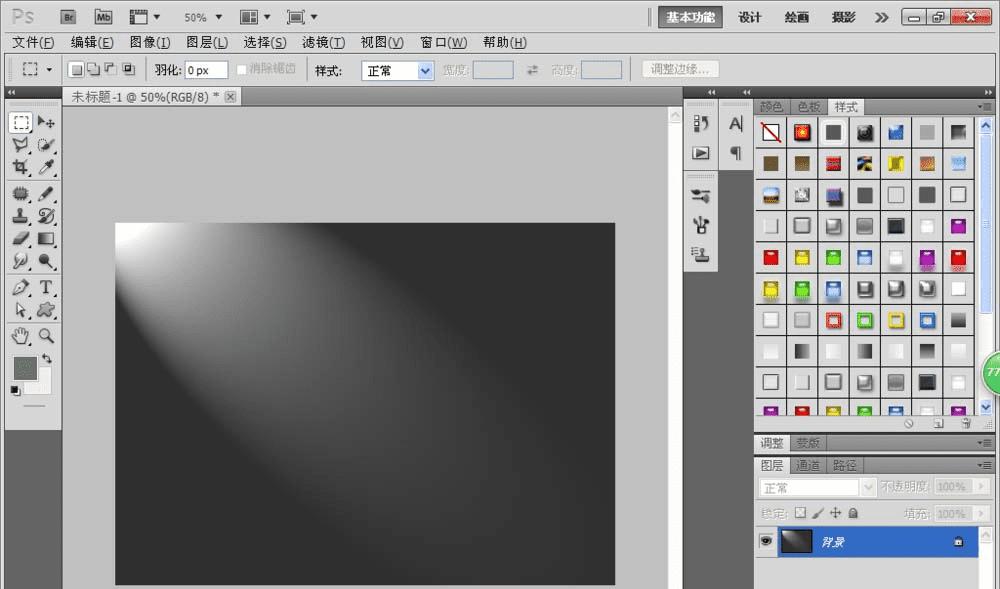Choose the 'Add to selection' mode button
1000x589 pixels.
click(x=93, y=70)
